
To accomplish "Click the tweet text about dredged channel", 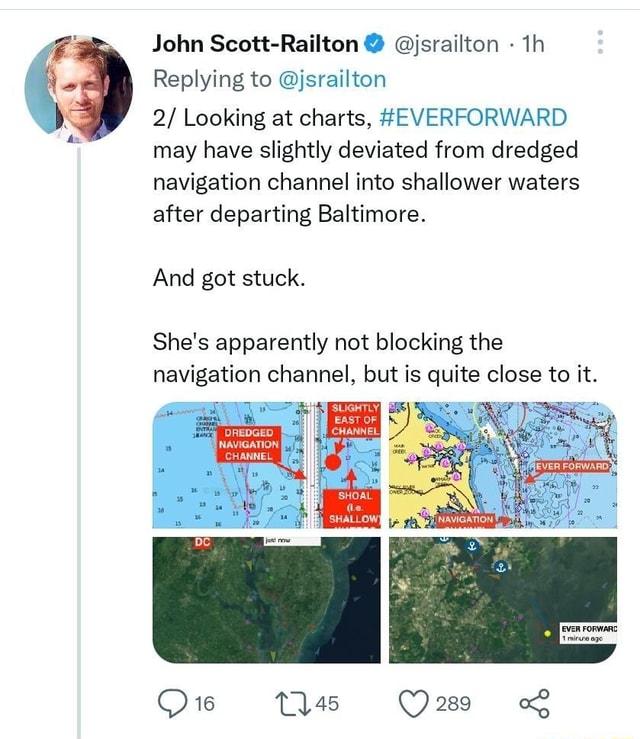I will click(x=366, y=166).
